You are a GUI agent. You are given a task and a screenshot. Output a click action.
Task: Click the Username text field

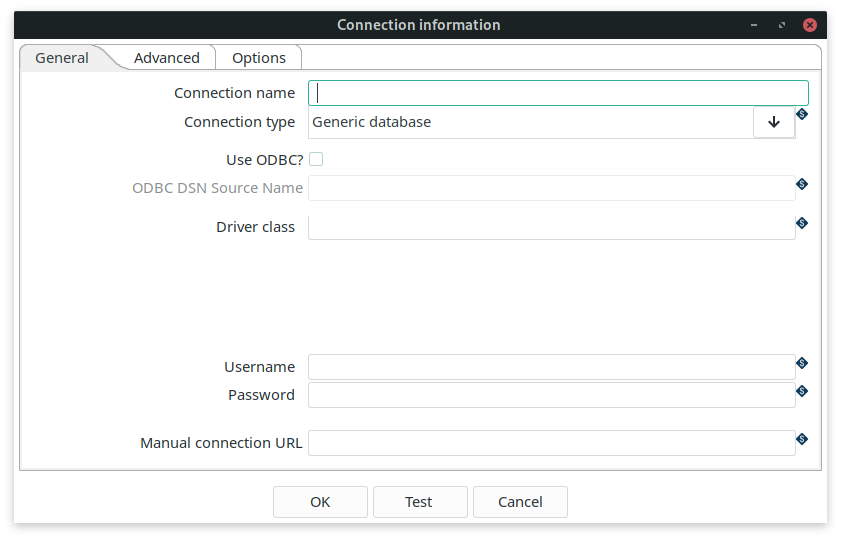coord(551,367)
